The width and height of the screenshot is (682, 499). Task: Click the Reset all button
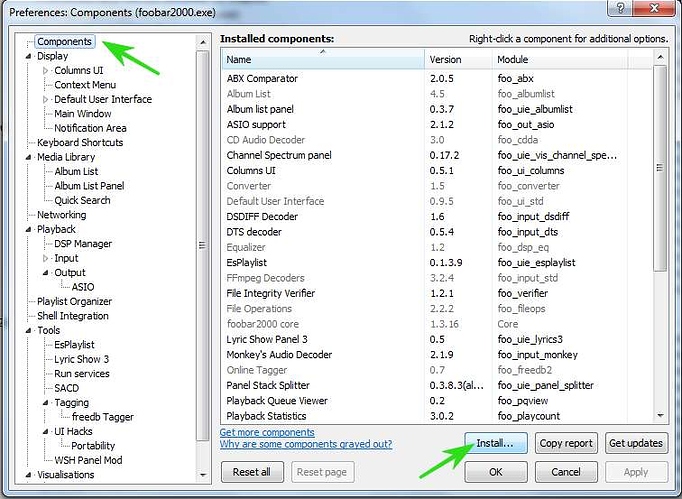tap(252, 472)
